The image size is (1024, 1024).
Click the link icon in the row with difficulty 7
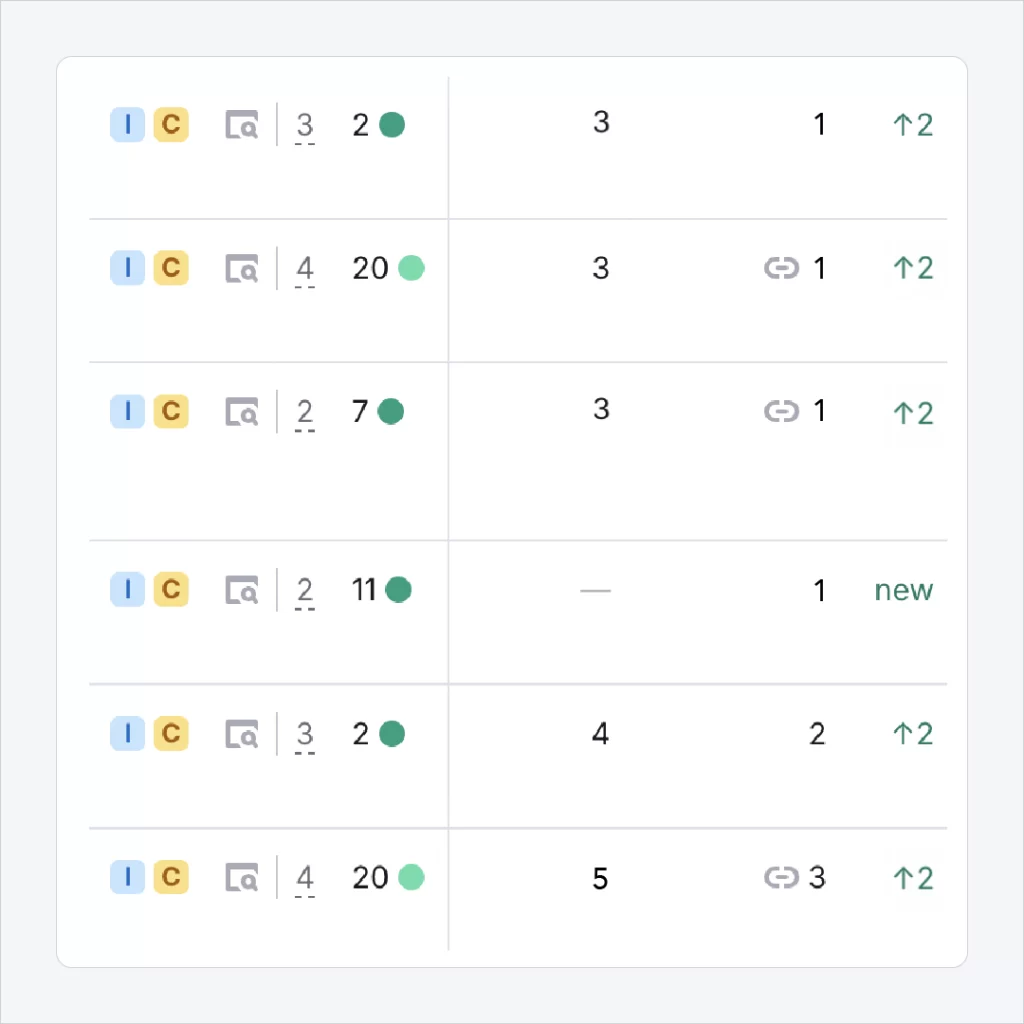click(x=782, y=411)
